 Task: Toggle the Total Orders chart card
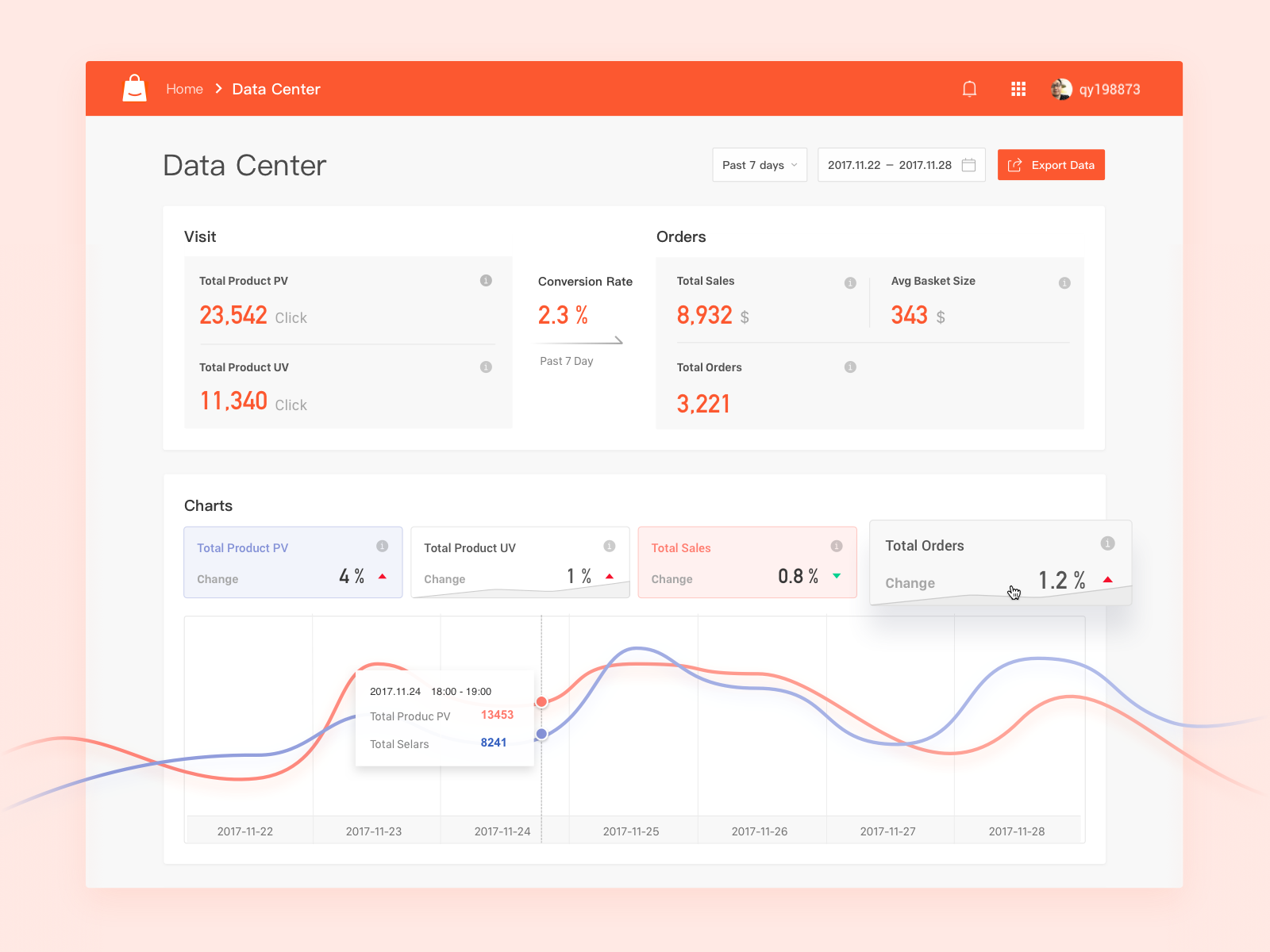click(1000, 562)
